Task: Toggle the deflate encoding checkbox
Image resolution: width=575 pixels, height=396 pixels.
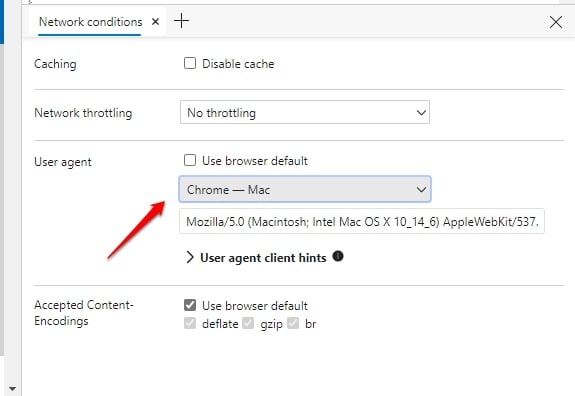Action: tap(190, 323)
